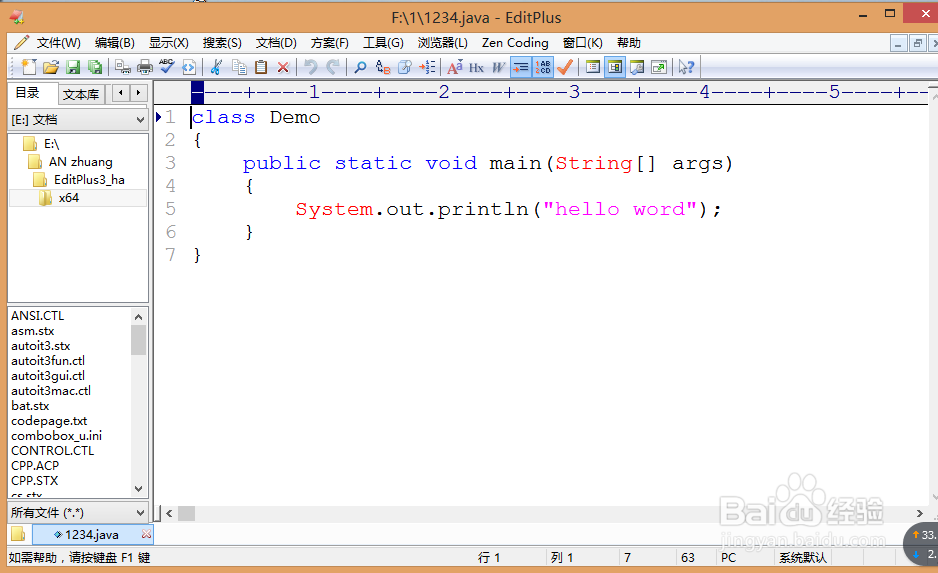This screenshot has width=938, height=573.
Task: Click the Undo arrow icon
Action: click(310, 67)
